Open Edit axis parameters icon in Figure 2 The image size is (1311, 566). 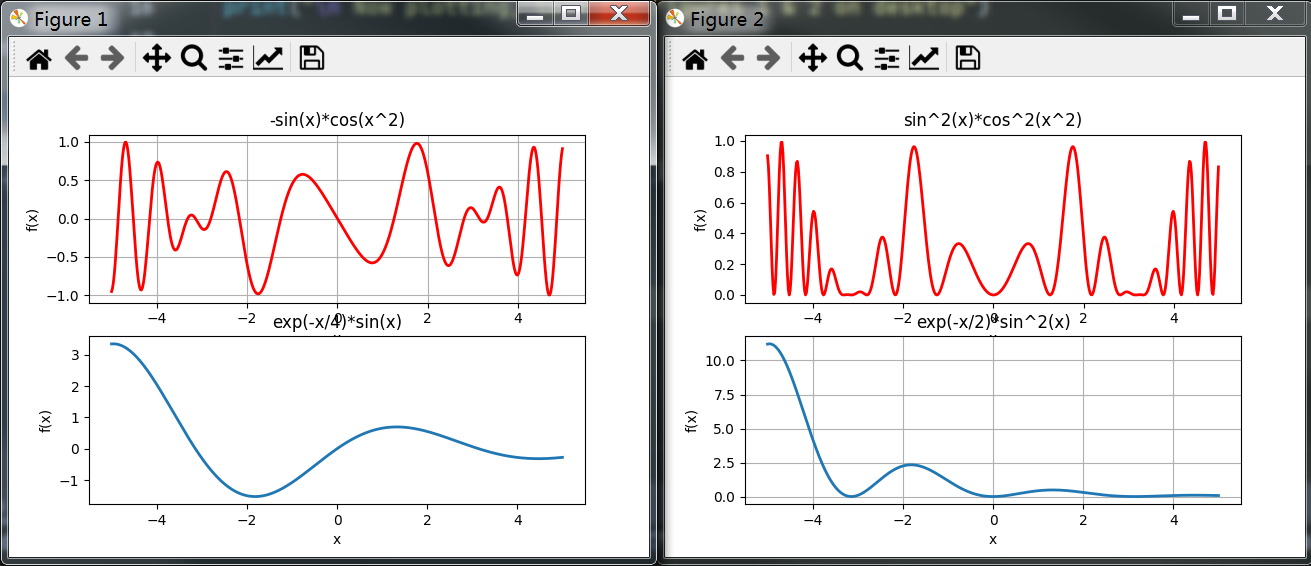coord(923,59)
